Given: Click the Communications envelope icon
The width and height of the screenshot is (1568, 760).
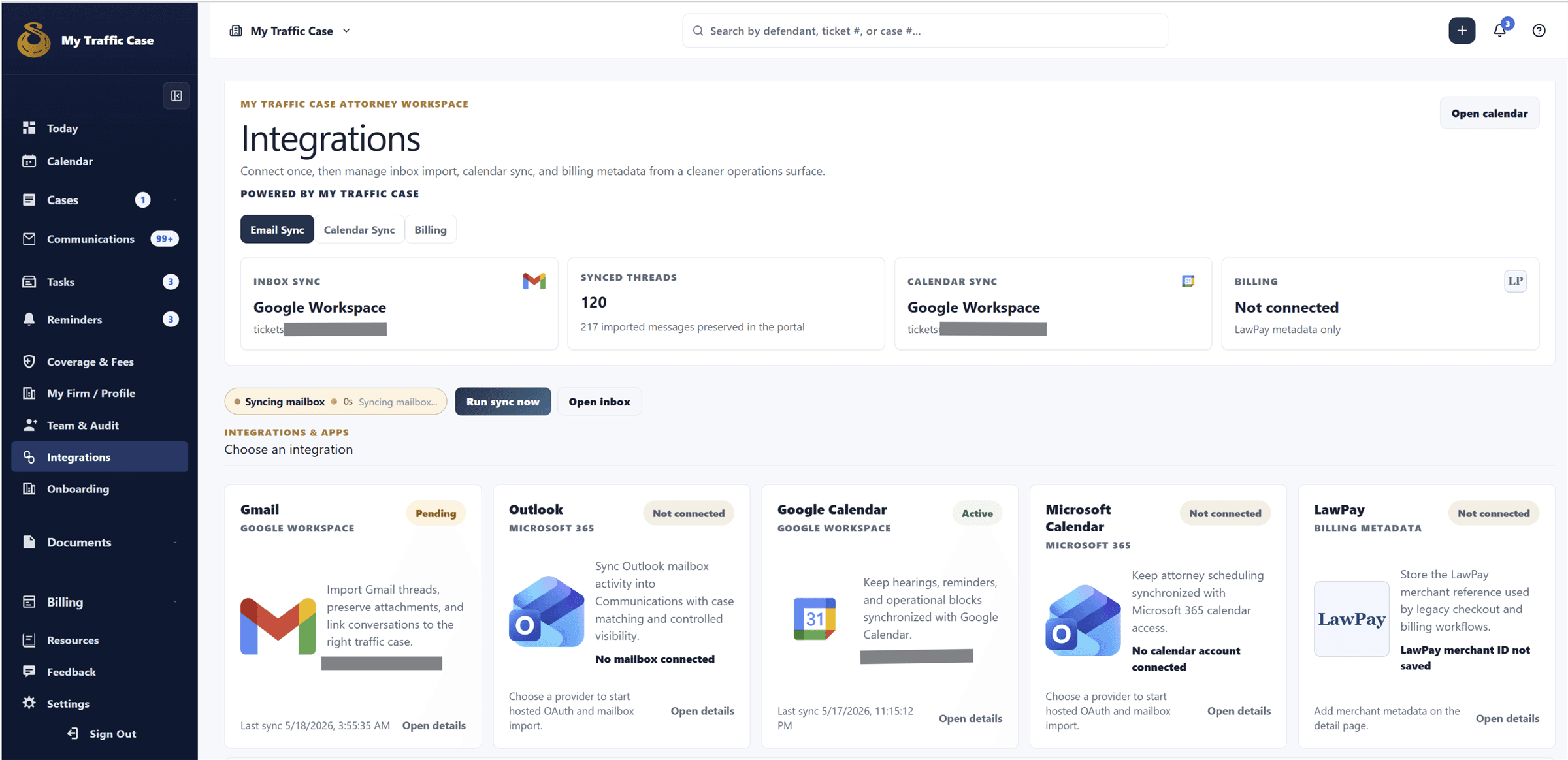Looking at the screenshot, I should click(x=29, y=238).
